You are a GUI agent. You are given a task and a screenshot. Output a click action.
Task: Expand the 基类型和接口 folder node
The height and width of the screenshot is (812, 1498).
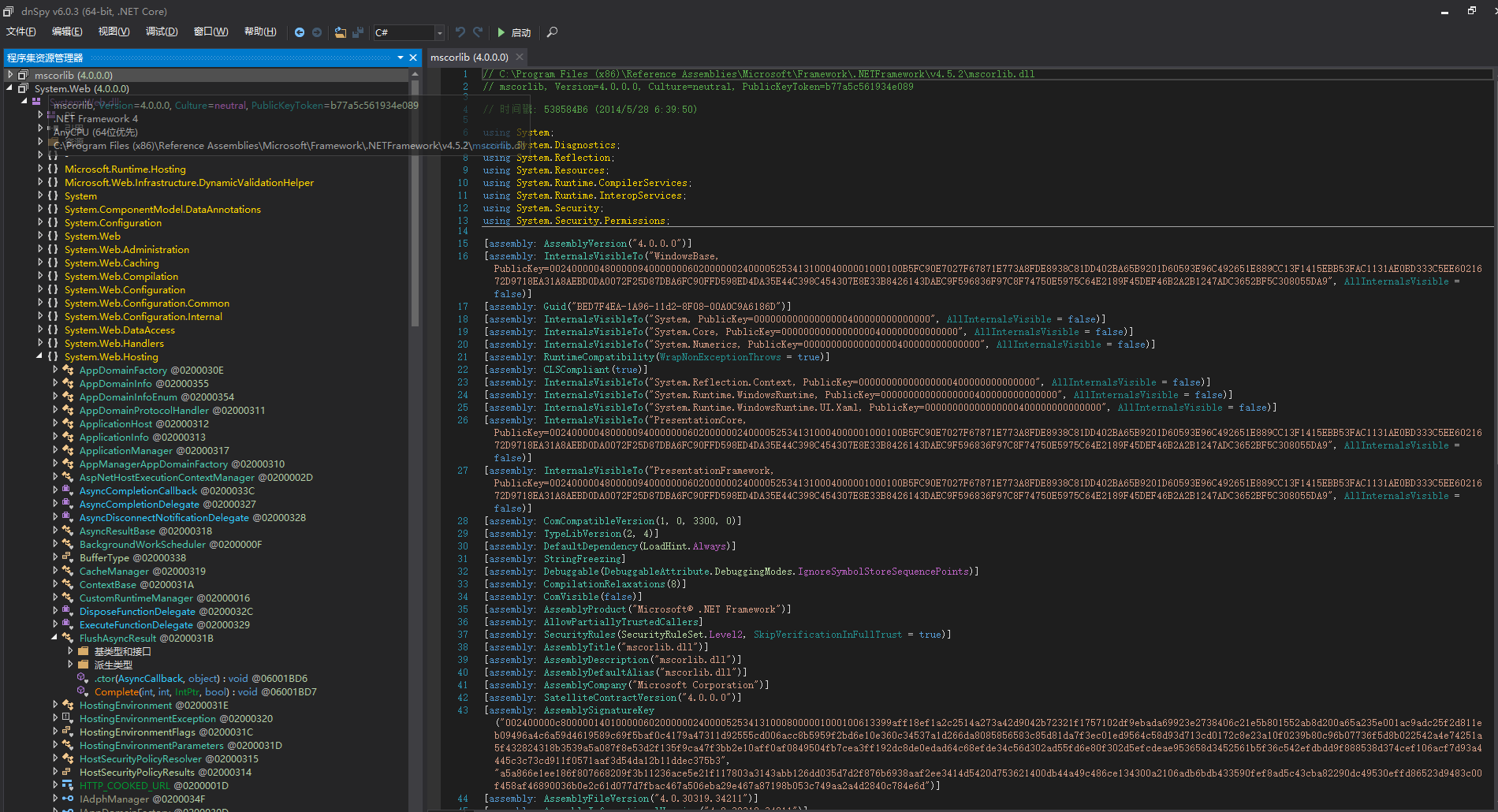coord(70,651)
